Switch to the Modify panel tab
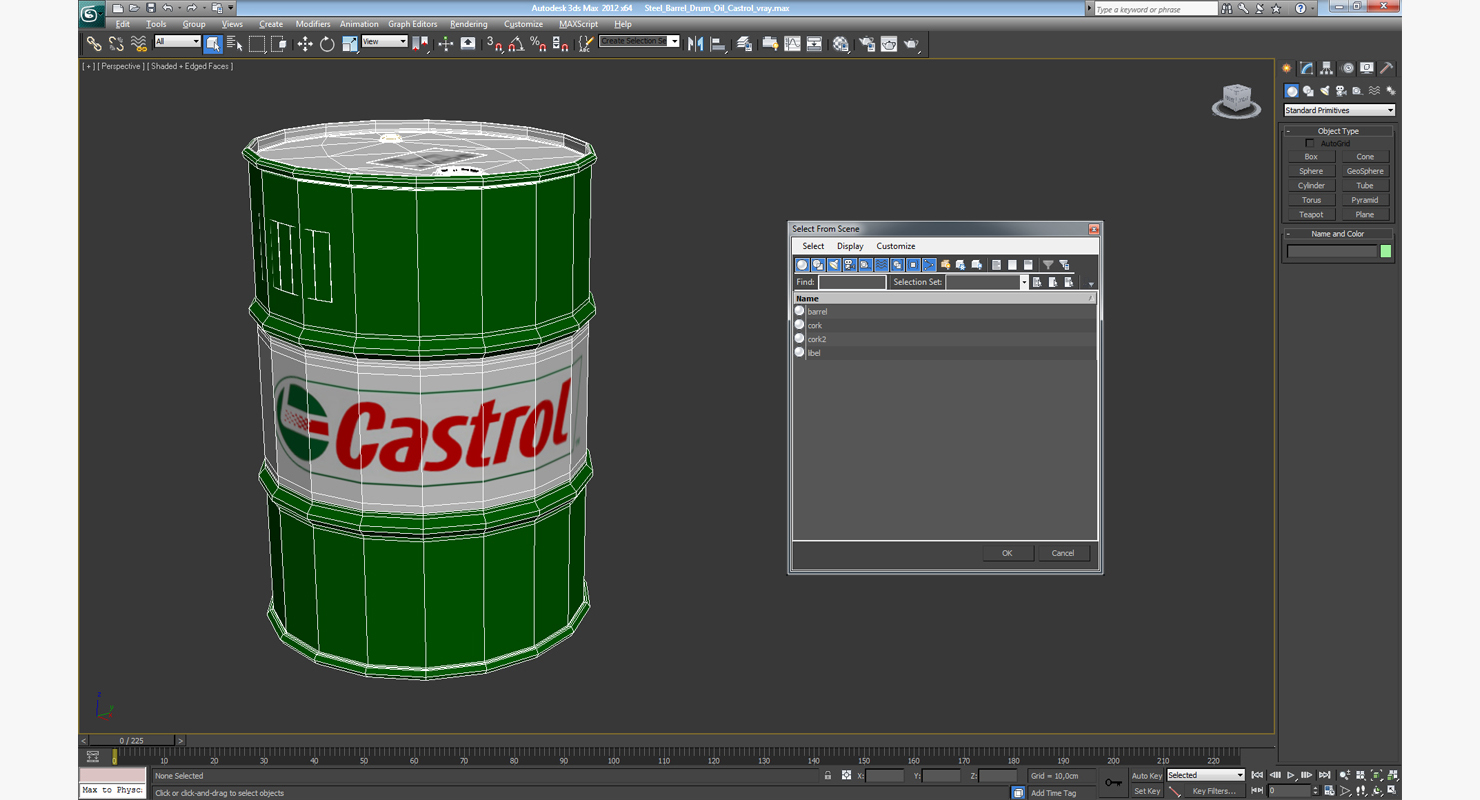 point(1306,68)
